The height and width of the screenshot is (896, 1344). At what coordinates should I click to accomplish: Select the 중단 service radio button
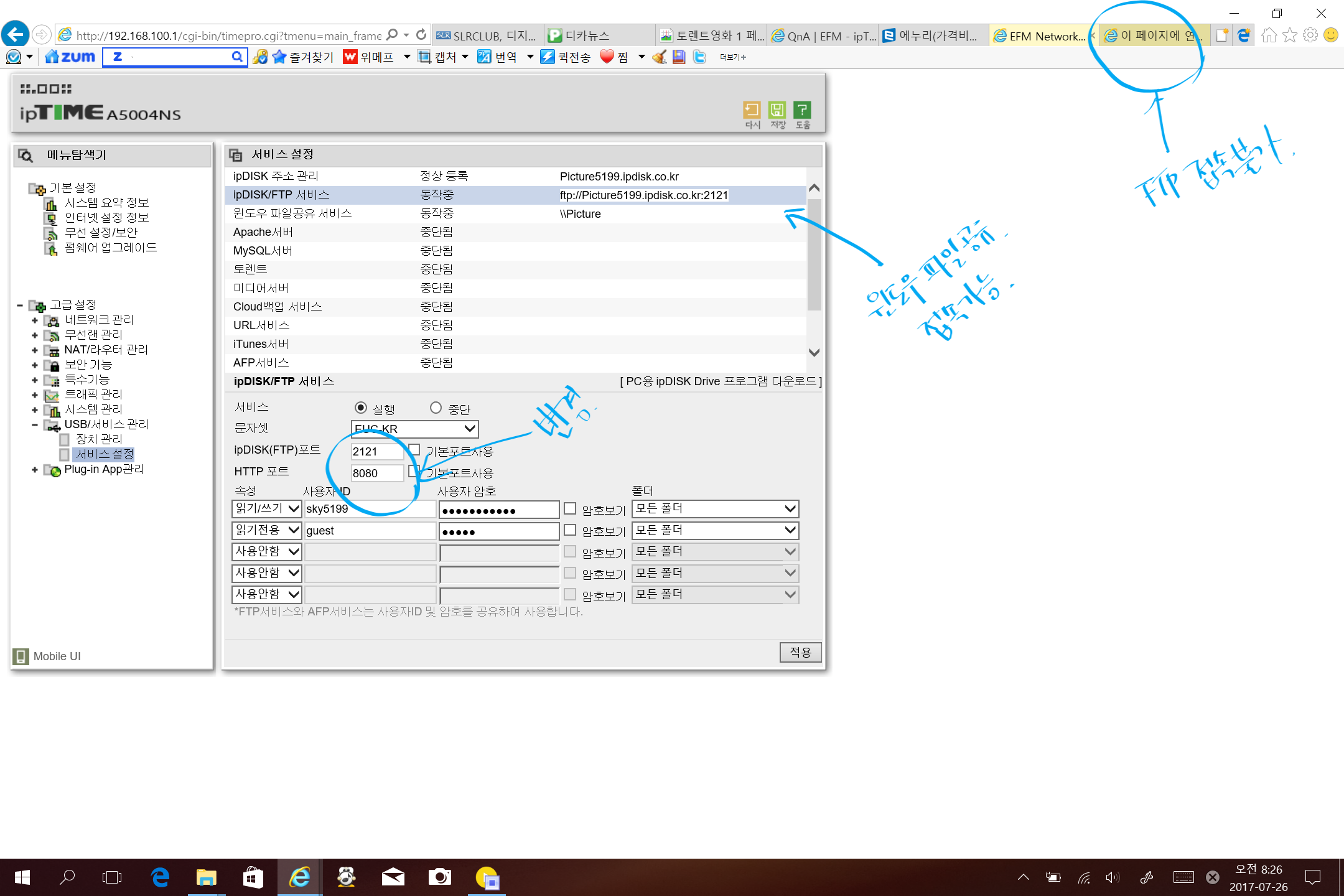click(x=436, y=408)
